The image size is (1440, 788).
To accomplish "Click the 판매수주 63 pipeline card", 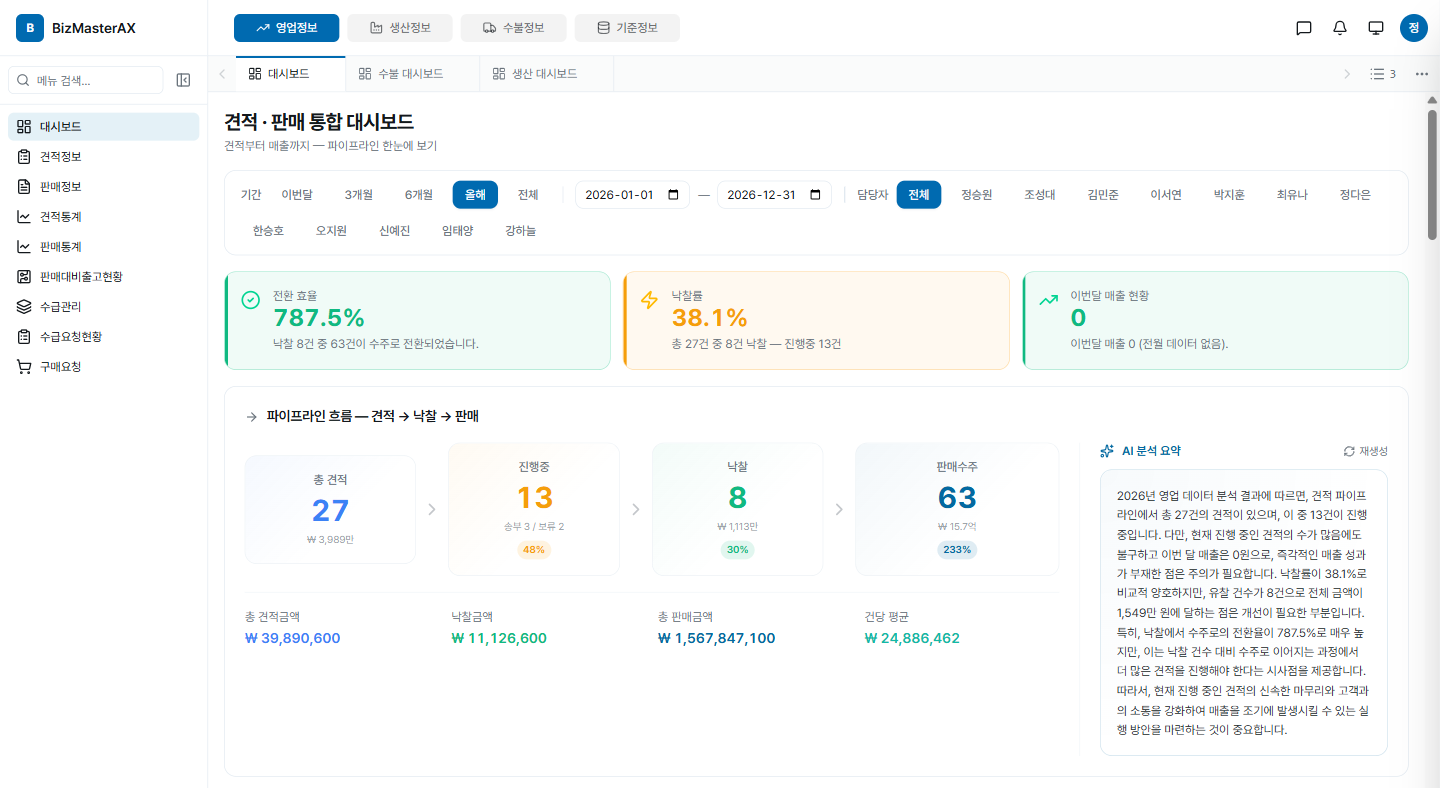I will [957, 509].
